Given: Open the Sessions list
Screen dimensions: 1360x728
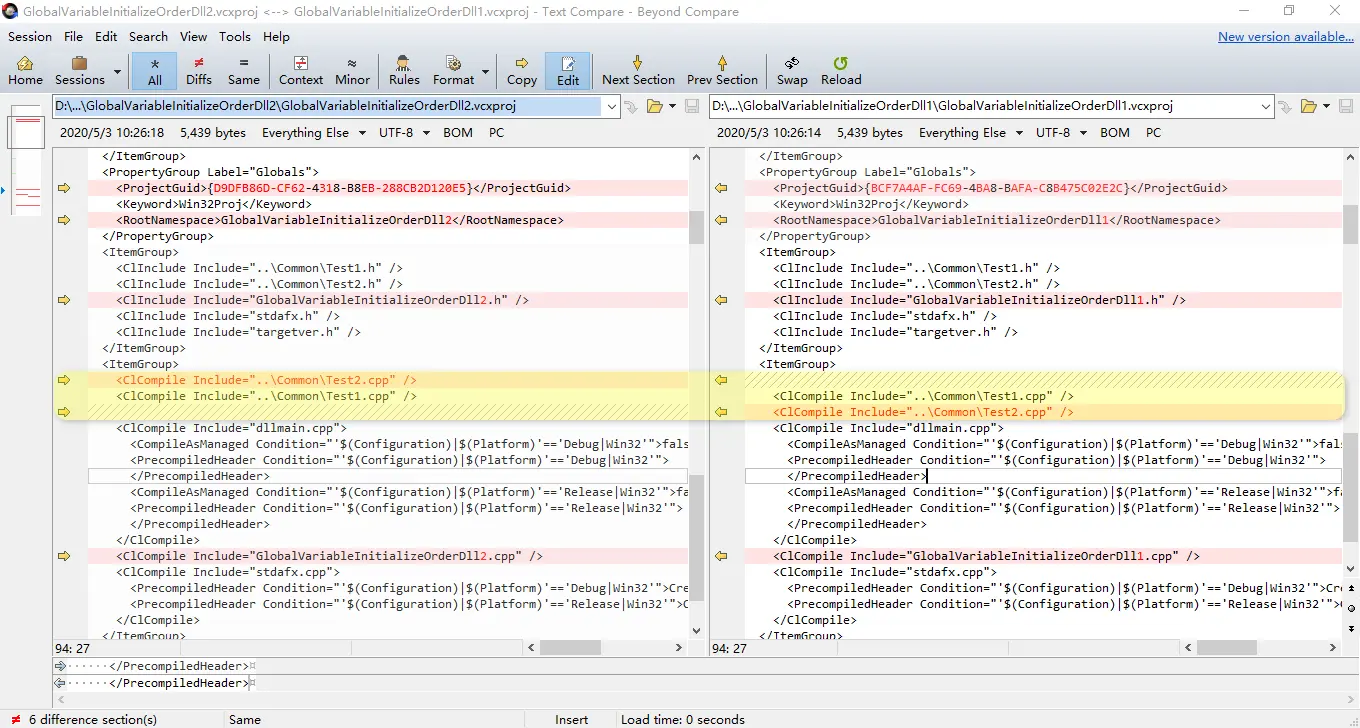Looking at the screenshot, I should [x=79, y=70].
